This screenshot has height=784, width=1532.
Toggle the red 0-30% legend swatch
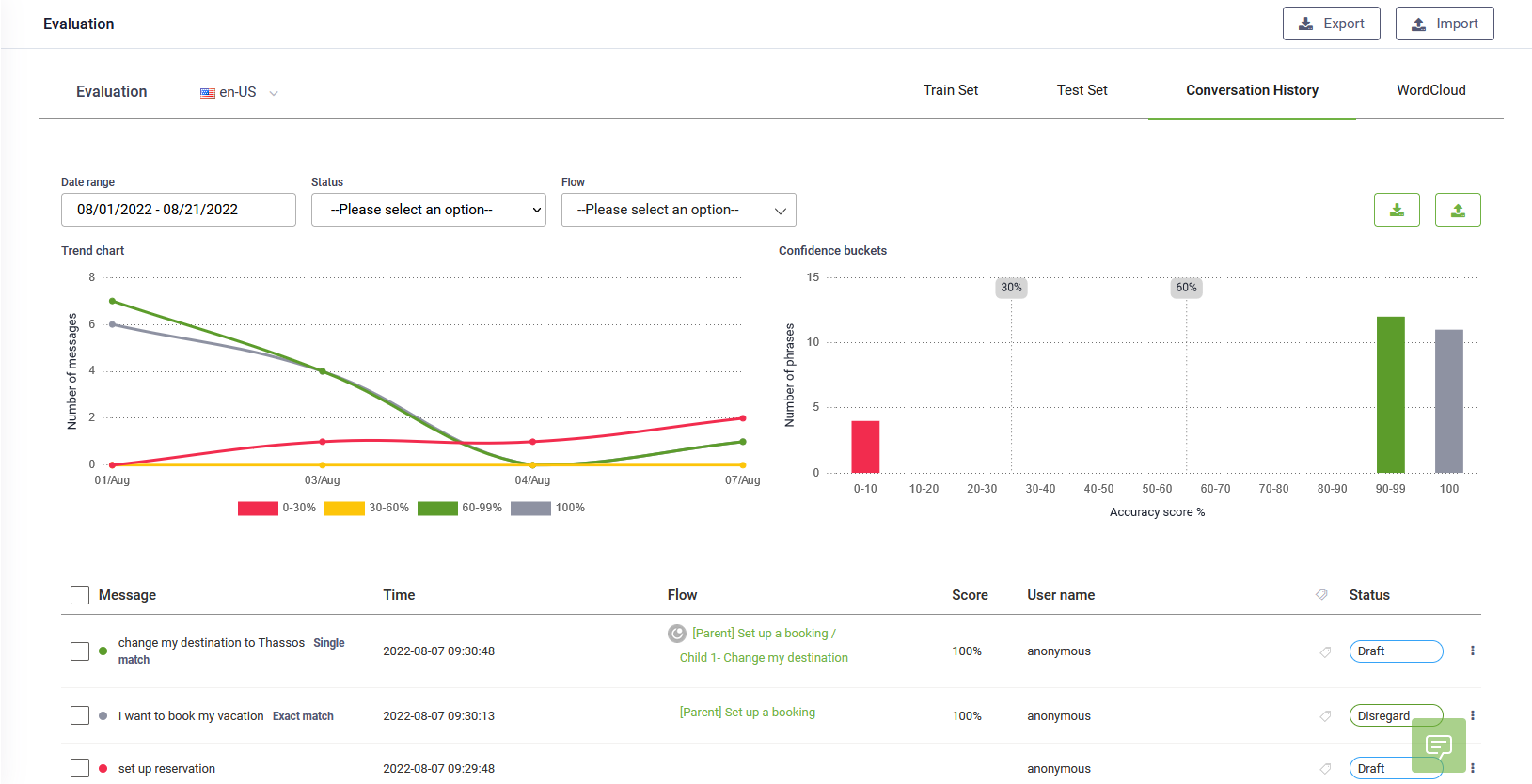(x=258, y=508)
